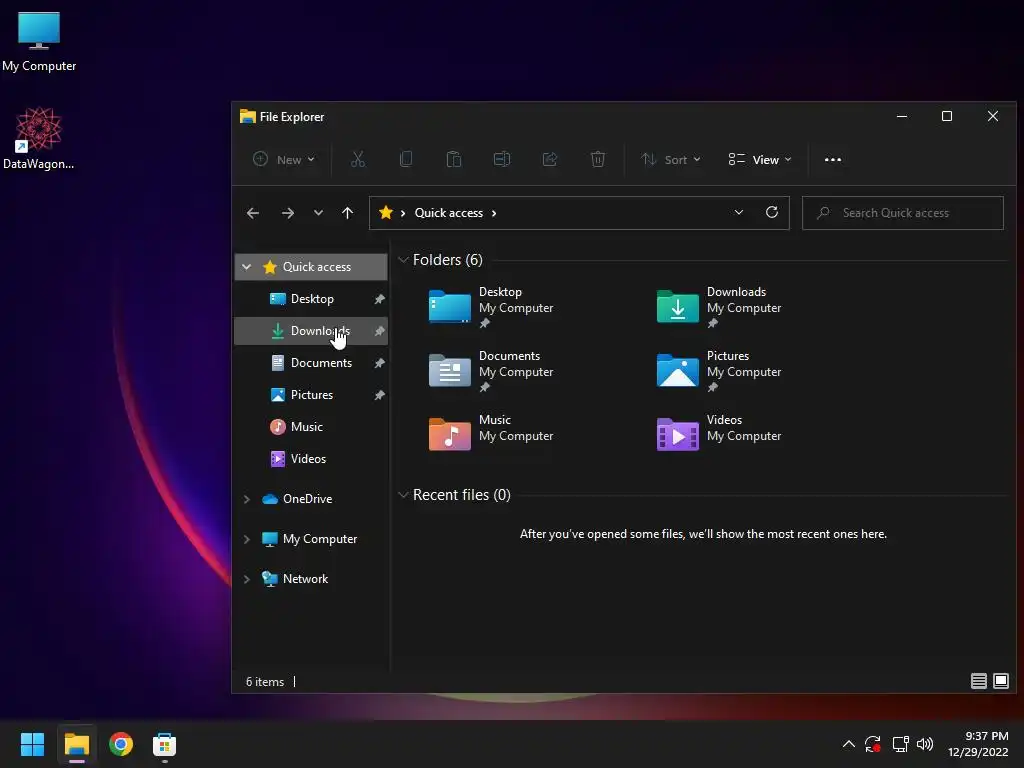The height and width of the screenshot is (768, 1024).
Task: Select OneDrive in navigation pane
Action: click(311, 499)
